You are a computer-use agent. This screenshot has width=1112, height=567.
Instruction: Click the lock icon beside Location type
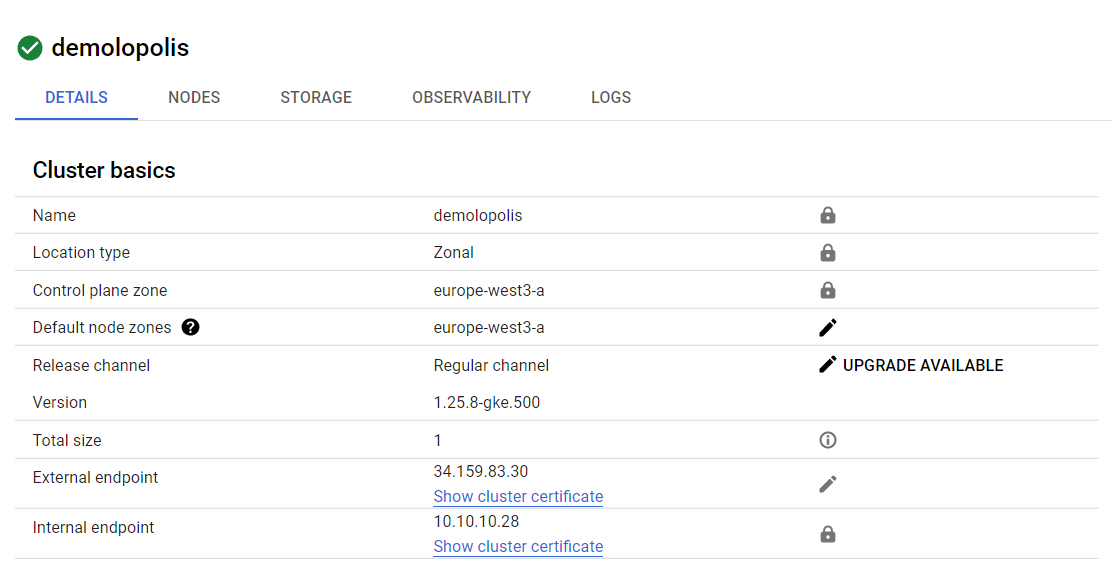click(827, 253)
